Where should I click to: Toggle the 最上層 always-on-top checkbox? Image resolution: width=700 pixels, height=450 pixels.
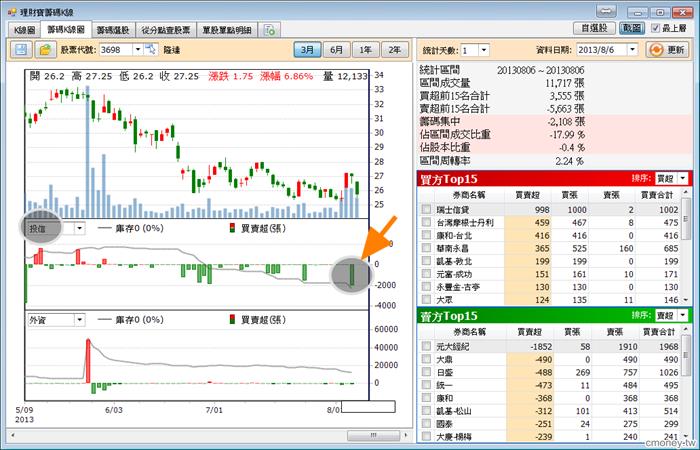(655, 28)
